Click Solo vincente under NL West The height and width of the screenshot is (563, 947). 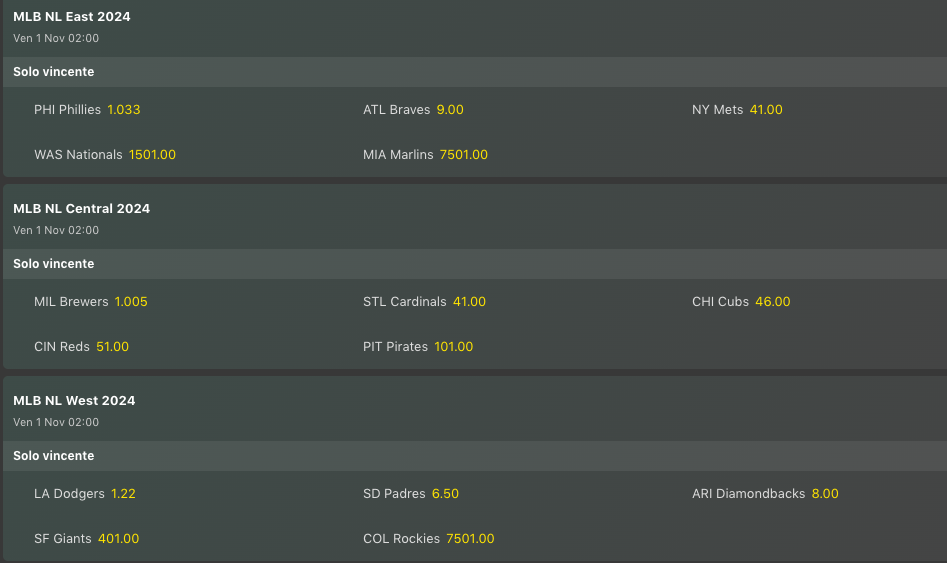tap(54, 456)
